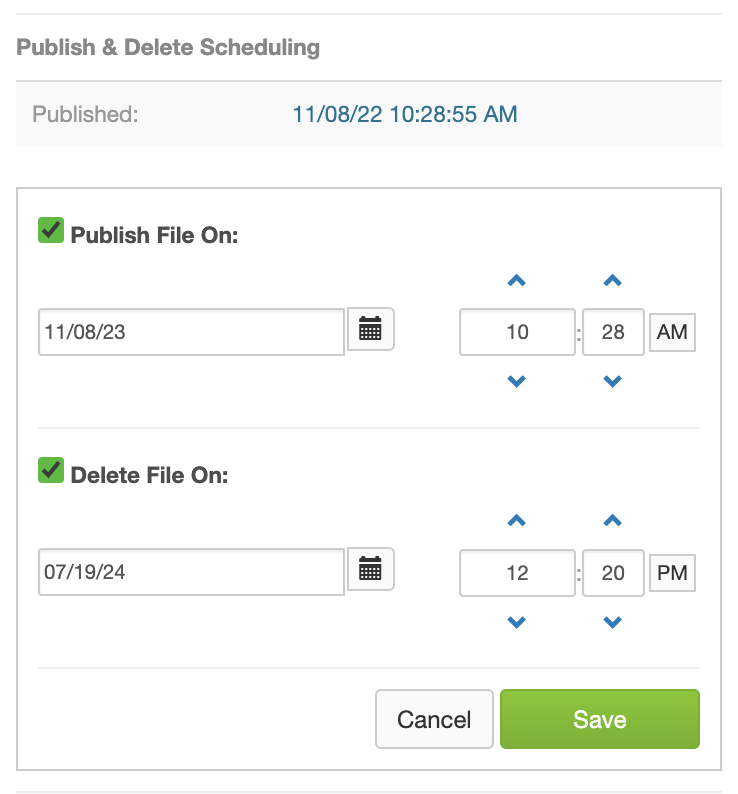
Task: Increase the publish hour with up arrow
Action: tap(517, 281)
